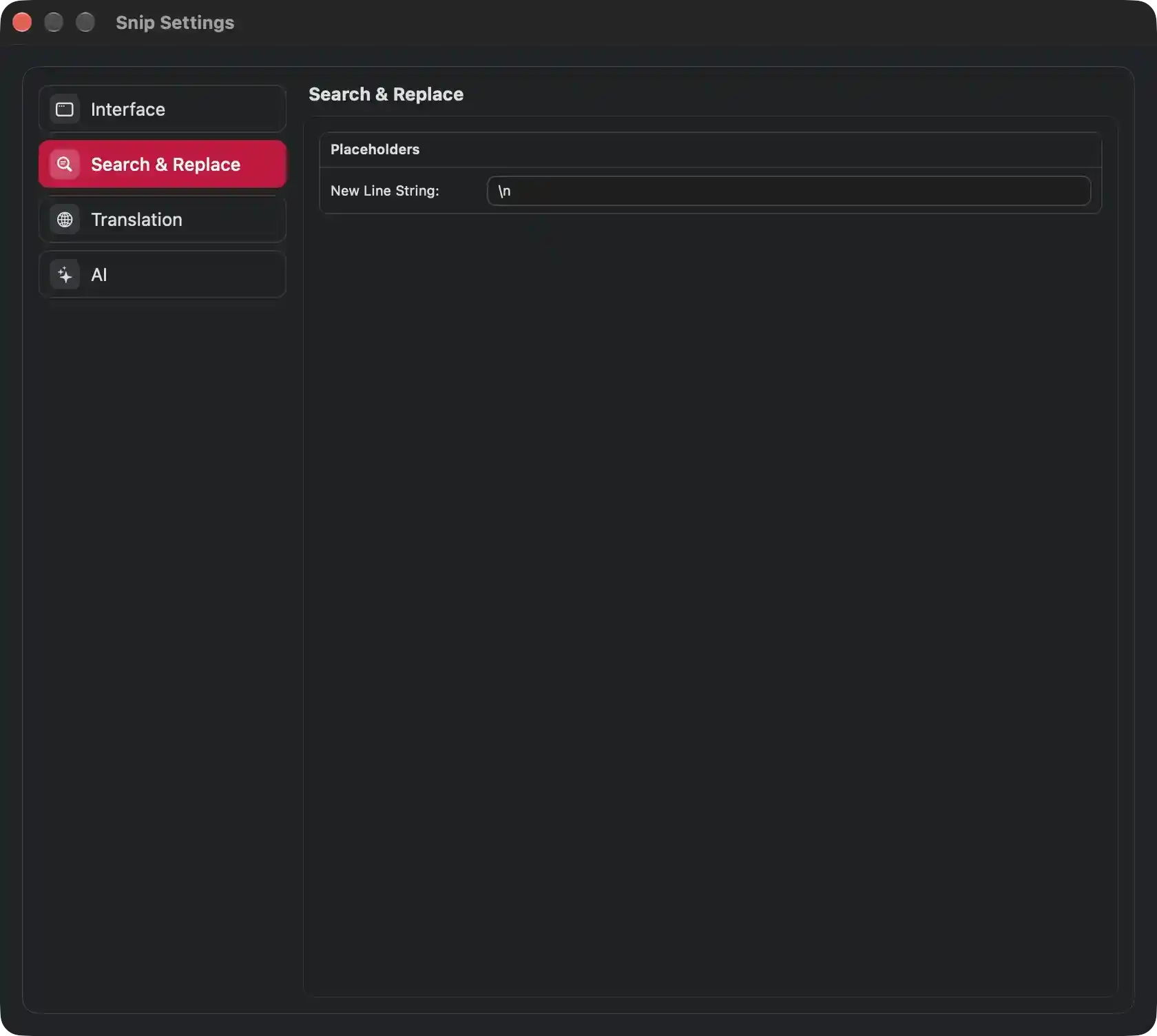This screenshot has height=1036, width=1157.
Task: Close the Snip Settings window
Action: coord(22,23)
